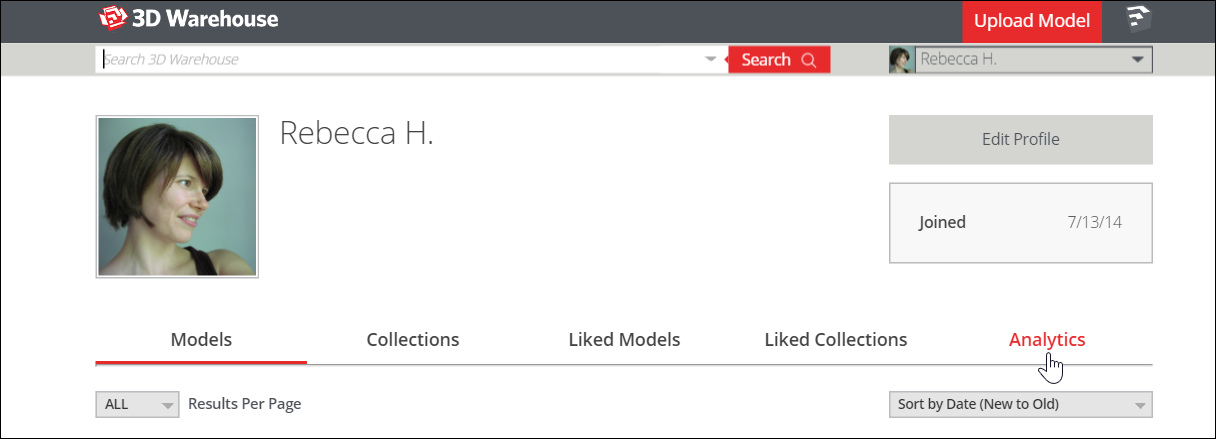Open Rebecca H. profile photo
The image size is (1216, 439).
coord(177,196)
